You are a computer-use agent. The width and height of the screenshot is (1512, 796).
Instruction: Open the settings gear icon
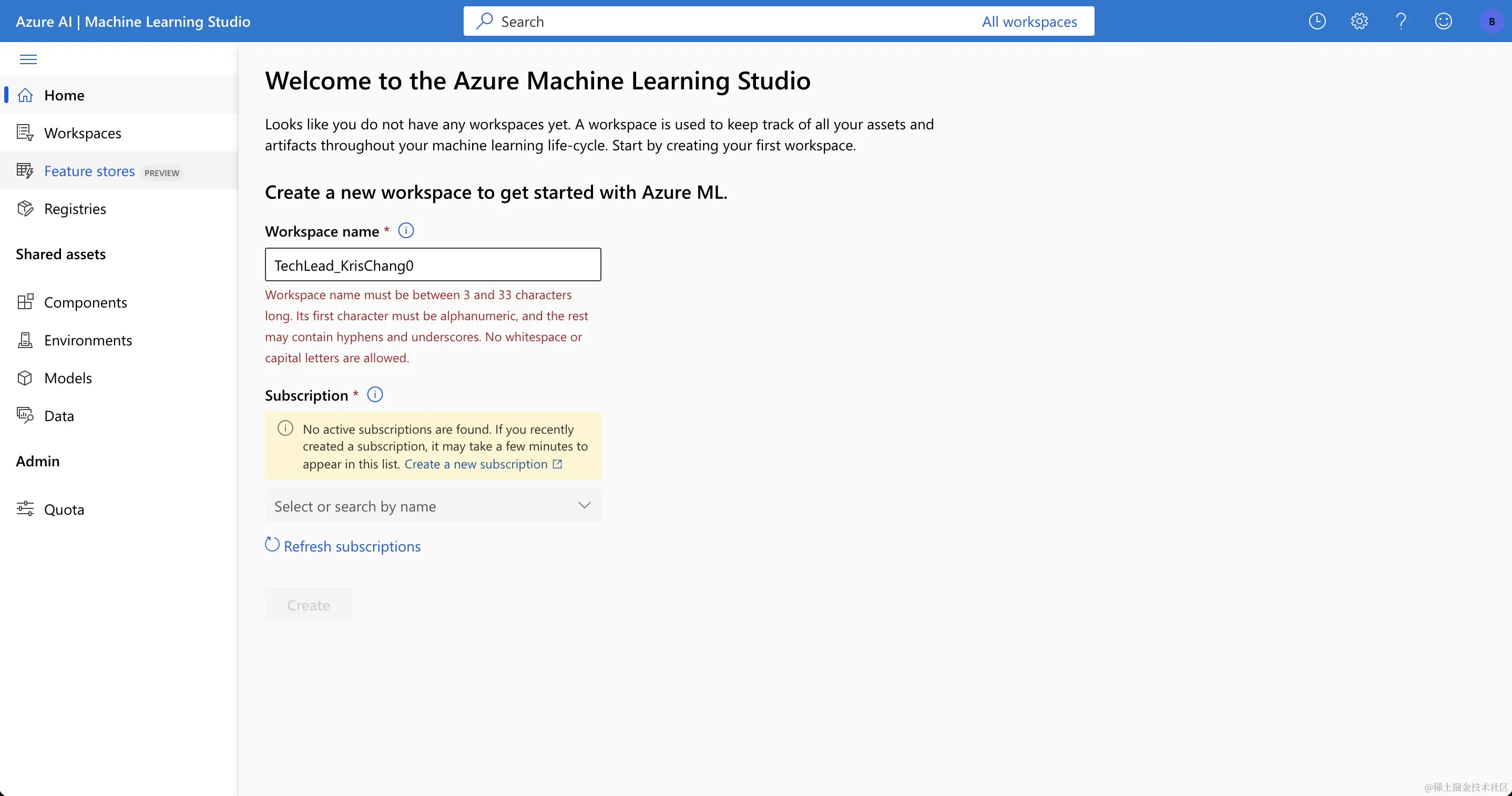click(1359, 22)
